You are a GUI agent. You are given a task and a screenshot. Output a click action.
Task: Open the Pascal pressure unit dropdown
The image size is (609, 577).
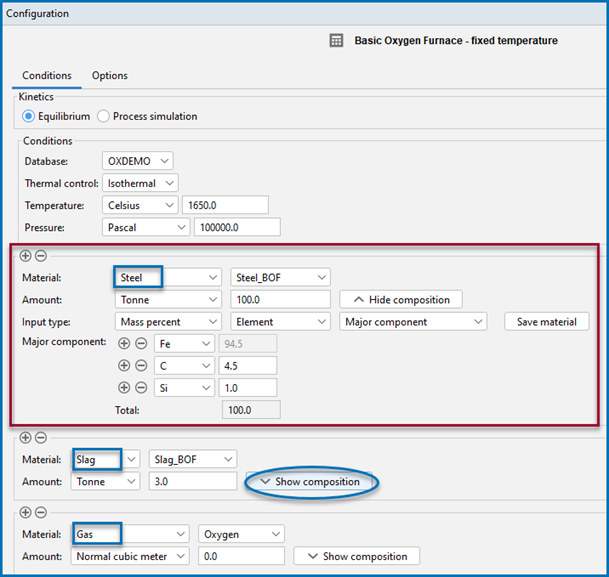(146, 227)
